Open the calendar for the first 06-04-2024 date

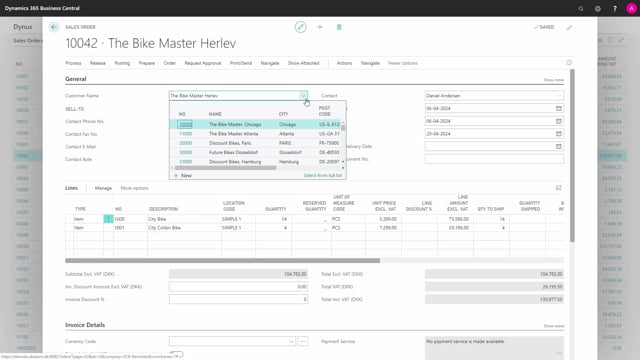[559, 108]
